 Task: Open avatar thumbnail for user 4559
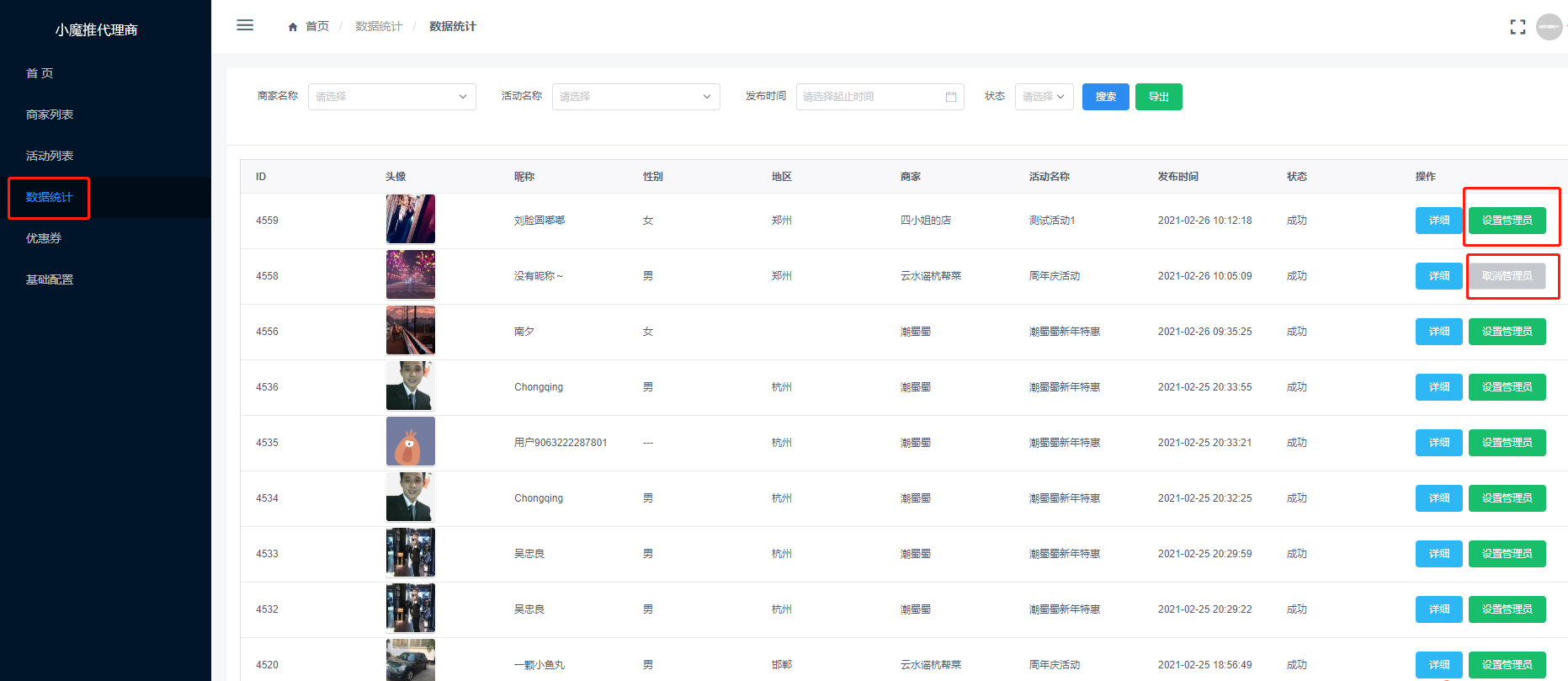click(x=411, y=220)
